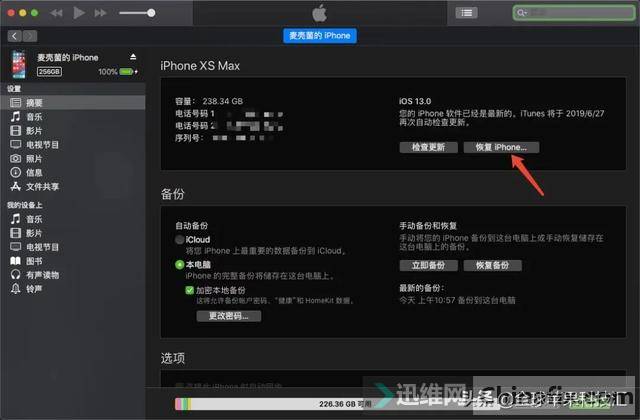Click the 256GB capacity badge

coord(49,71)
